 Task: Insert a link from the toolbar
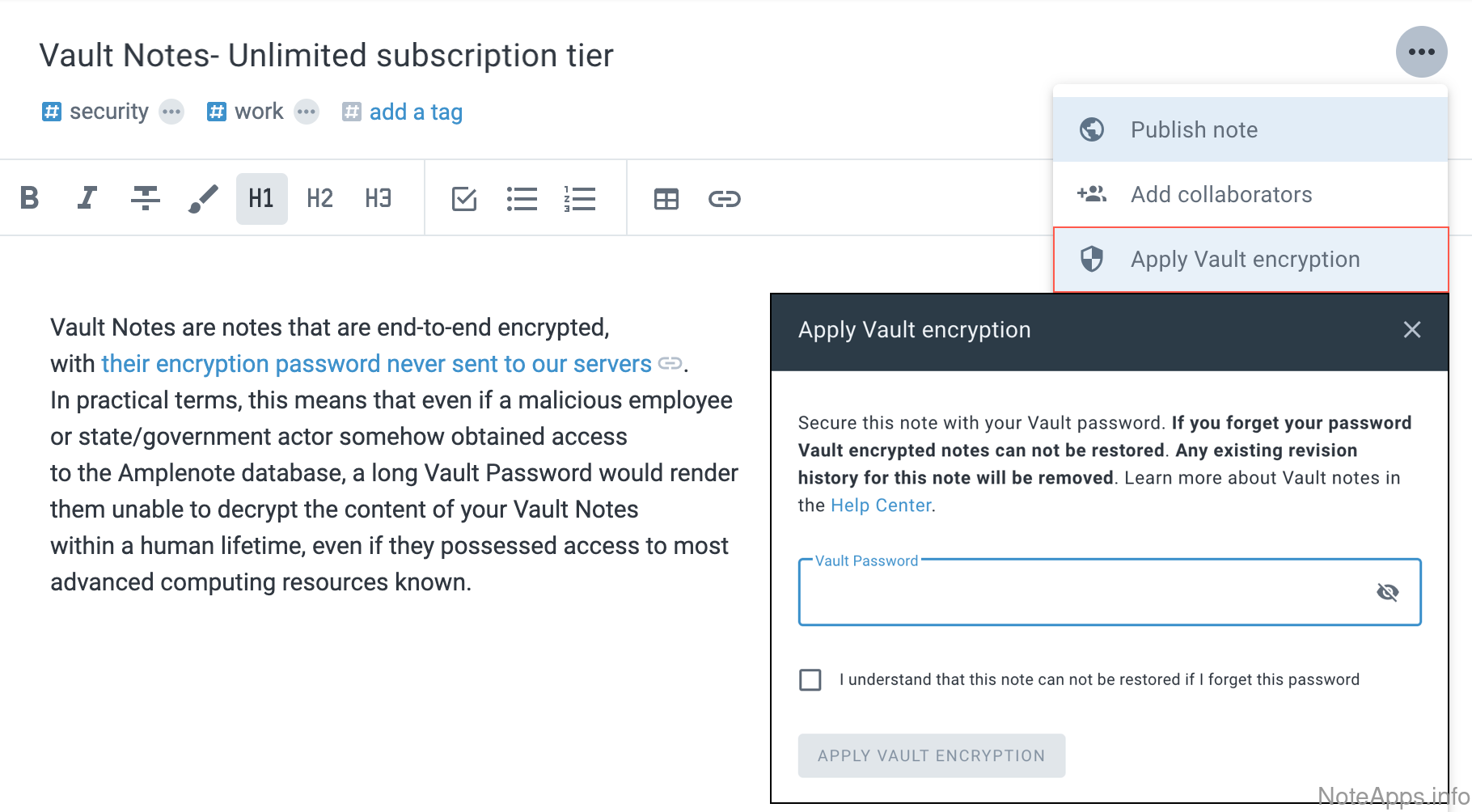724,199
